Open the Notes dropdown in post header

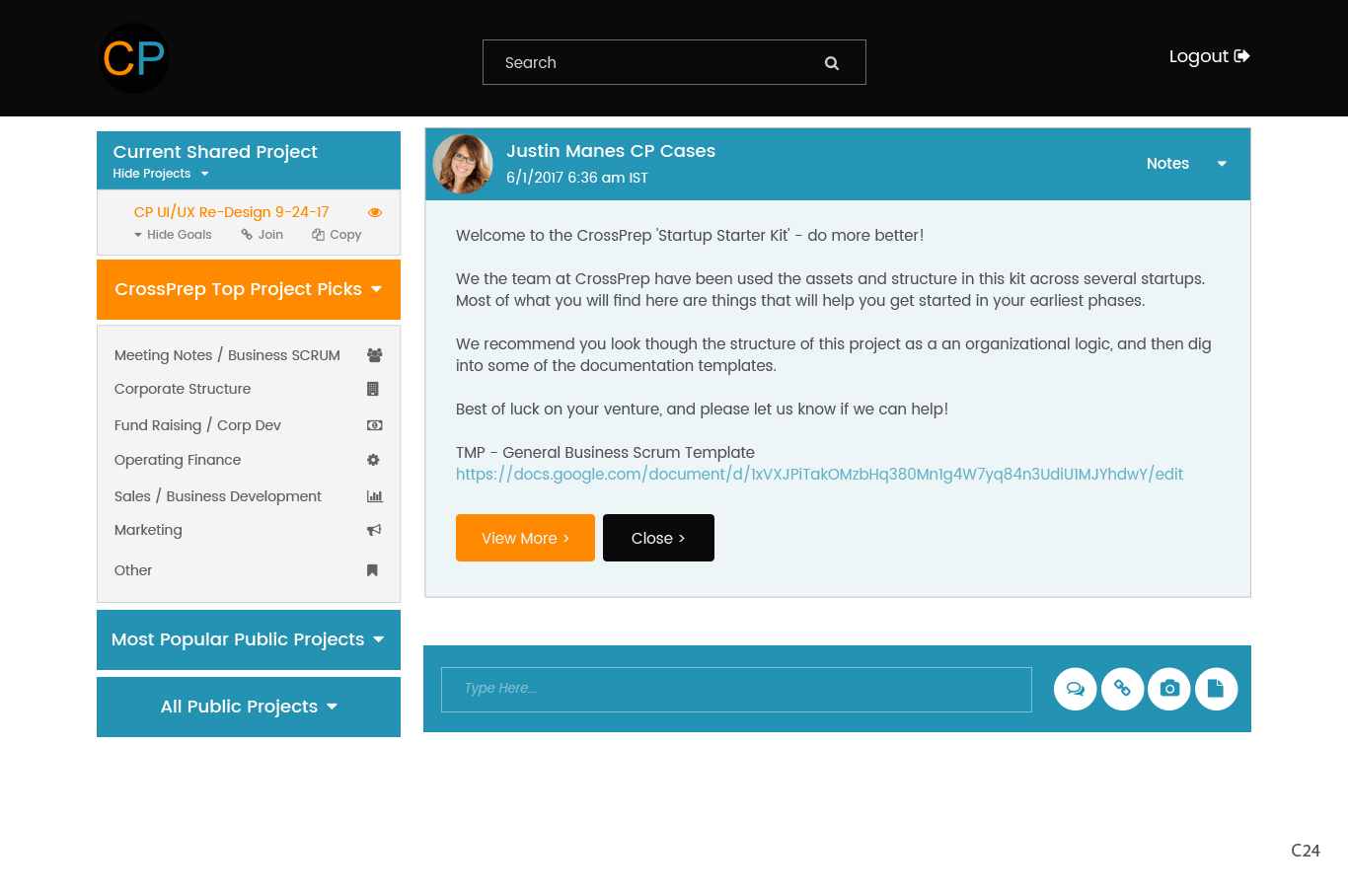click(x=1187, y=164)
